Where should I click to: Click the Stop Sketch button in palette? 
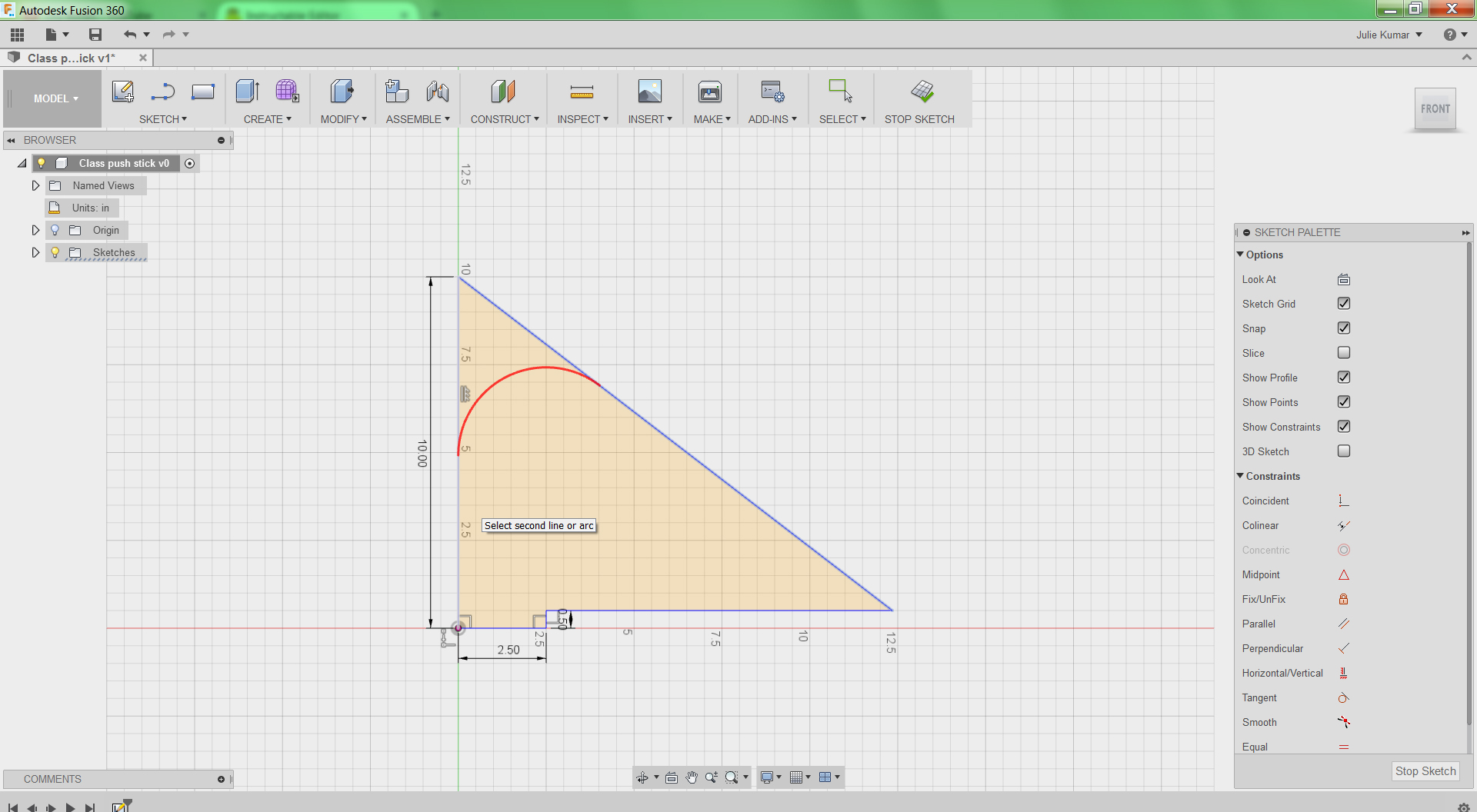pos(1425,771)
